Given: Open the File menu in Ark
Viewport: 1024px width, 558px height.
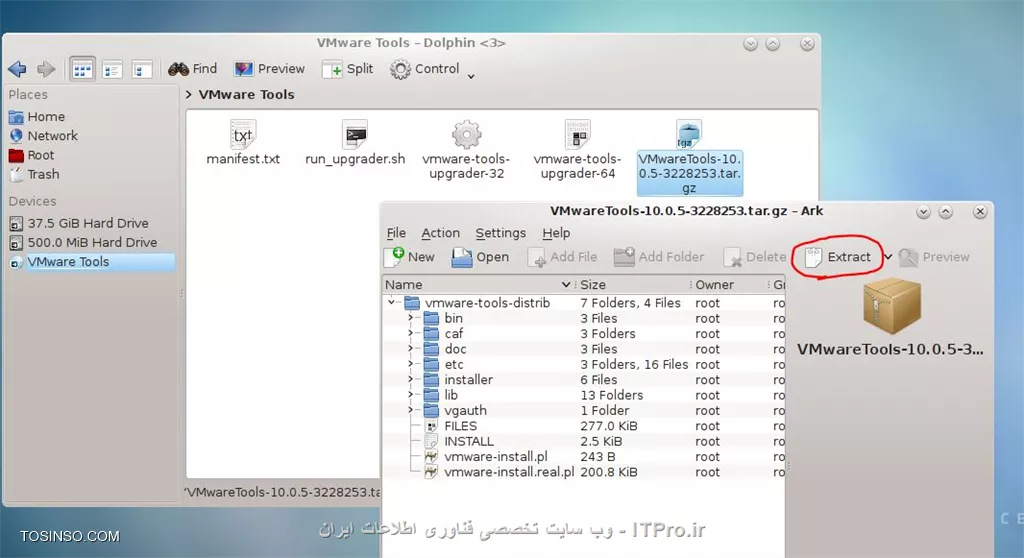Looking at the screenshot, I should click(x=396, y=233).
